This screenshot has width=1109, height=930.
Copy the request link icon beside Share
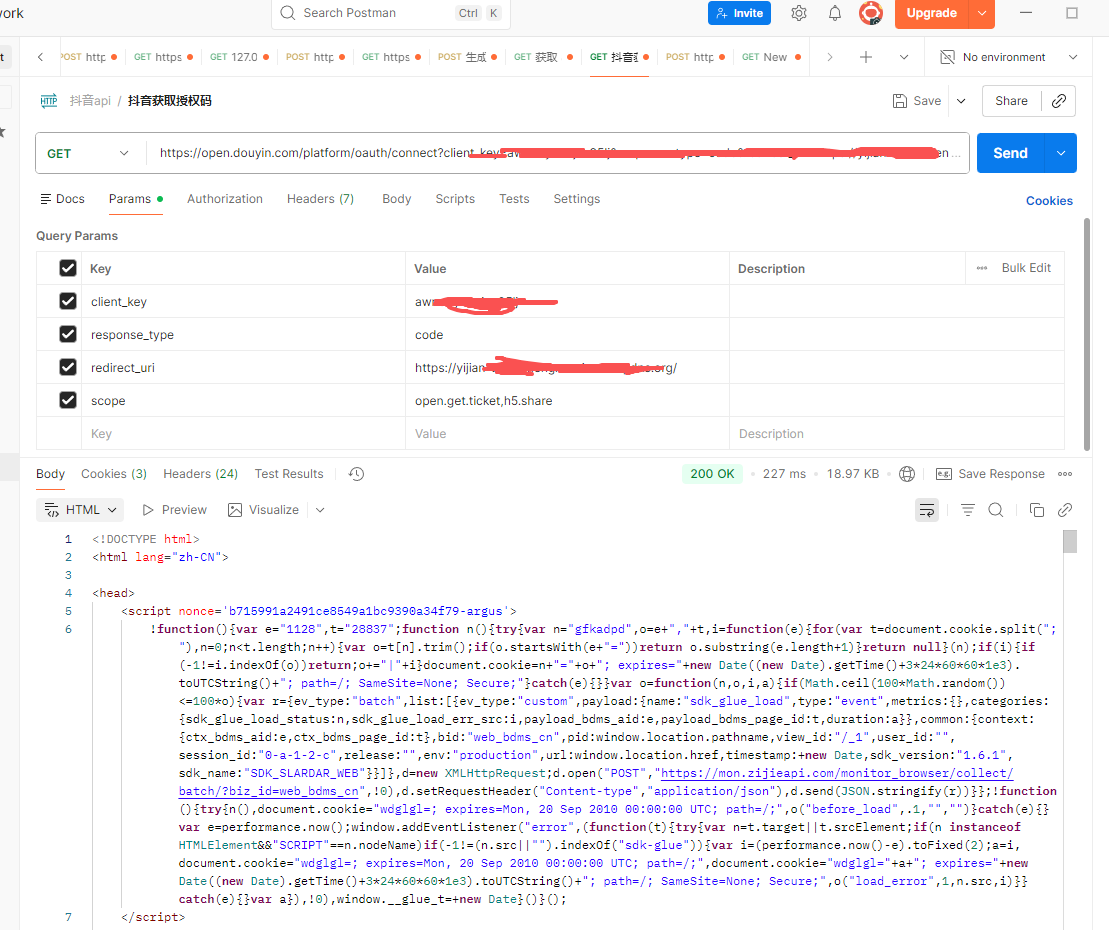pos(1059,100)
